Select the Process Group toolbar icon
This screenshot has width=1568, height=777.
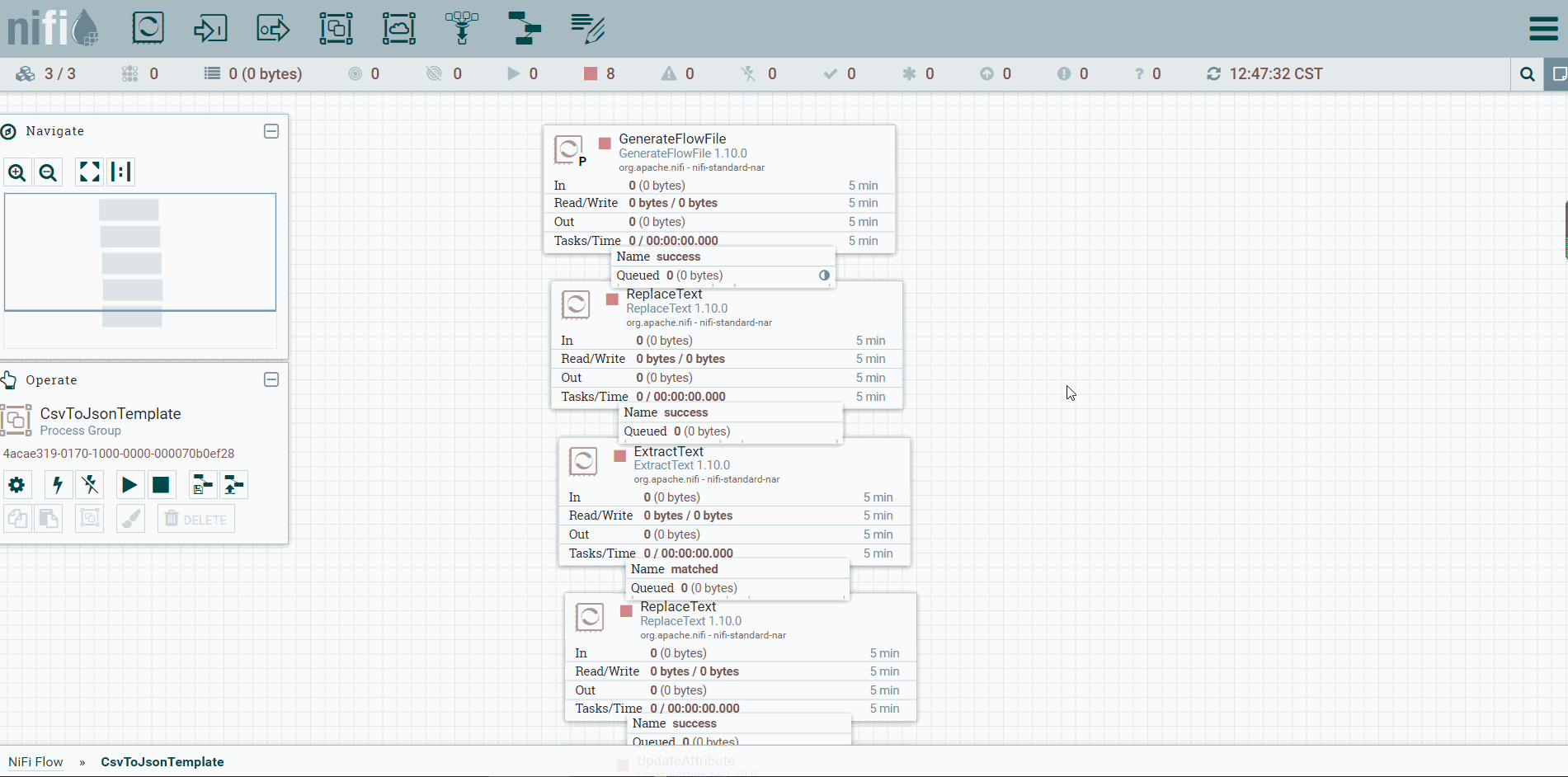336,28
